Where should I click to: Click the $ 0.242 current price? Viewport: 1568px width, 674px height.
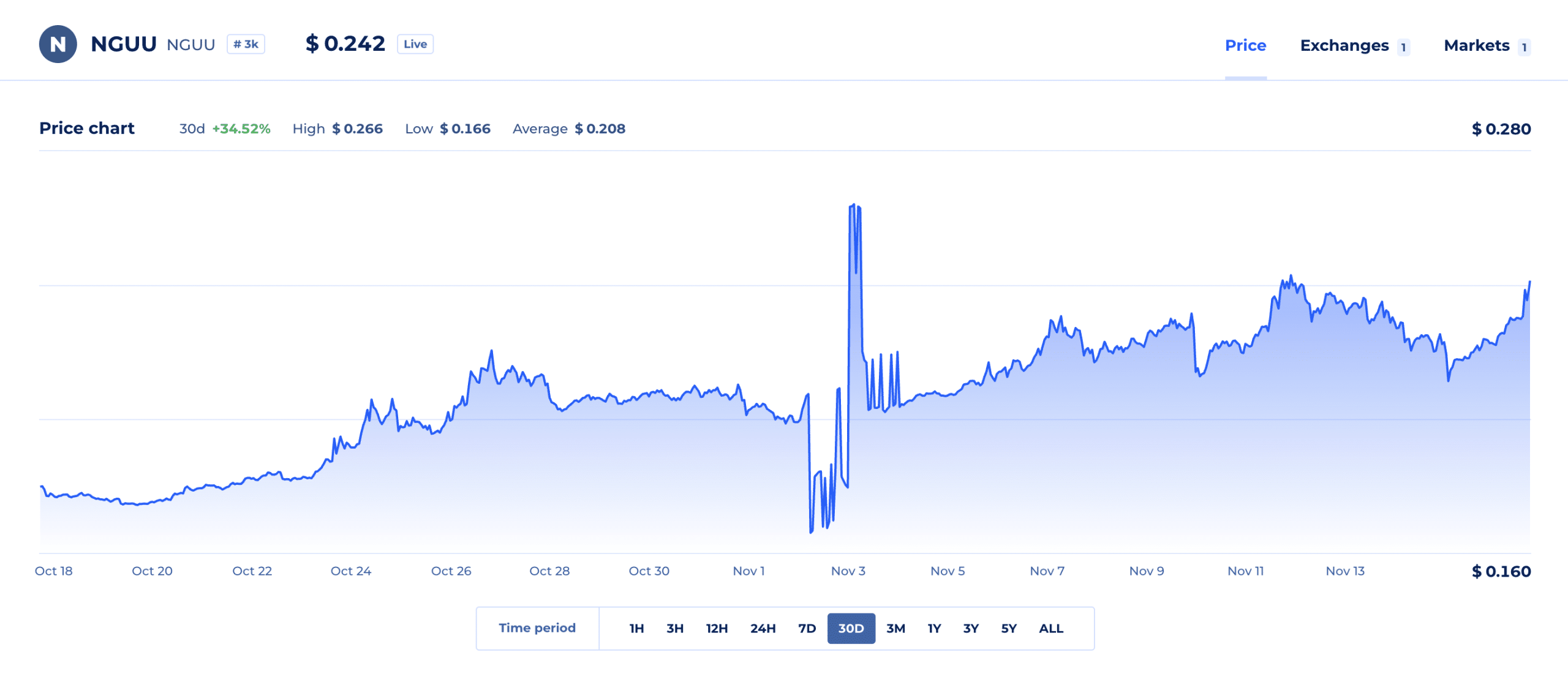click(x=345, y=43)
